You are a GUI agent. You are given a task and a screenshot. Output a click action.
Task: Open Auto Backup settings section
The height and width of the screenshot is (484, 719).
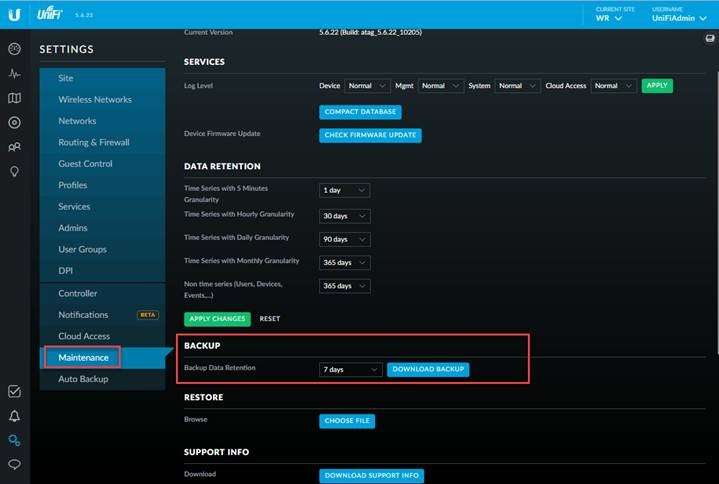[83, 379]
